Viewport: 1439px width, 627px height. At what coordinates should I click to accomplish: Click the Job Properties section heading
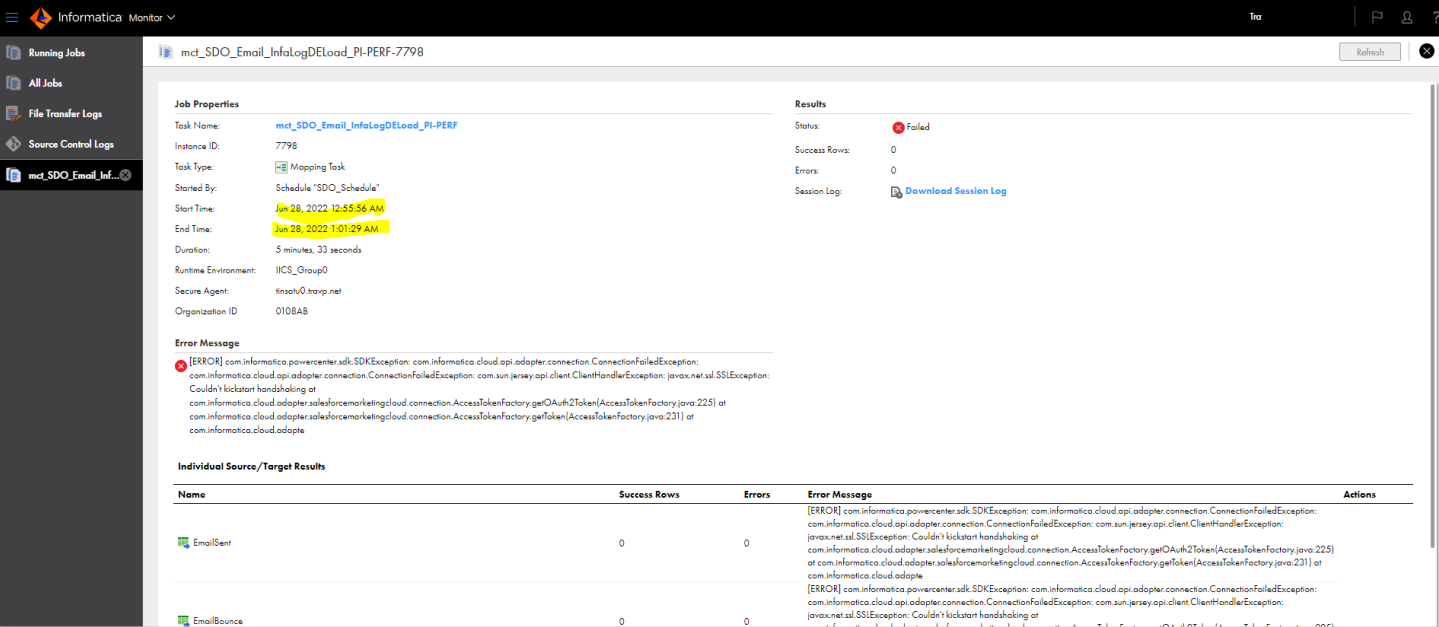point(207,104)
